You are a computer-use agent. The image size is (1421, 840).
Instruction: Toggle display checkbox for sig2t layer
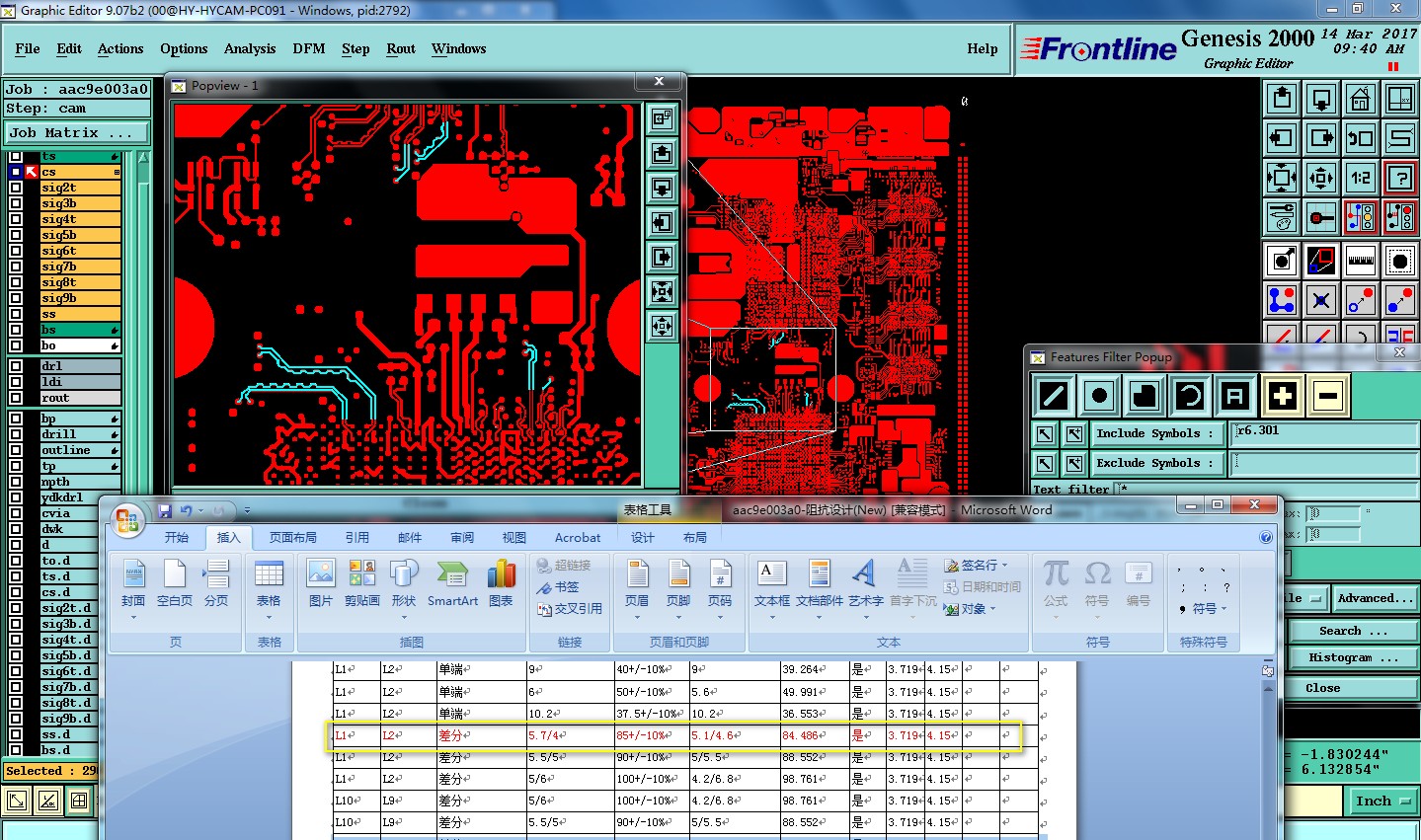tap(16, 188)
